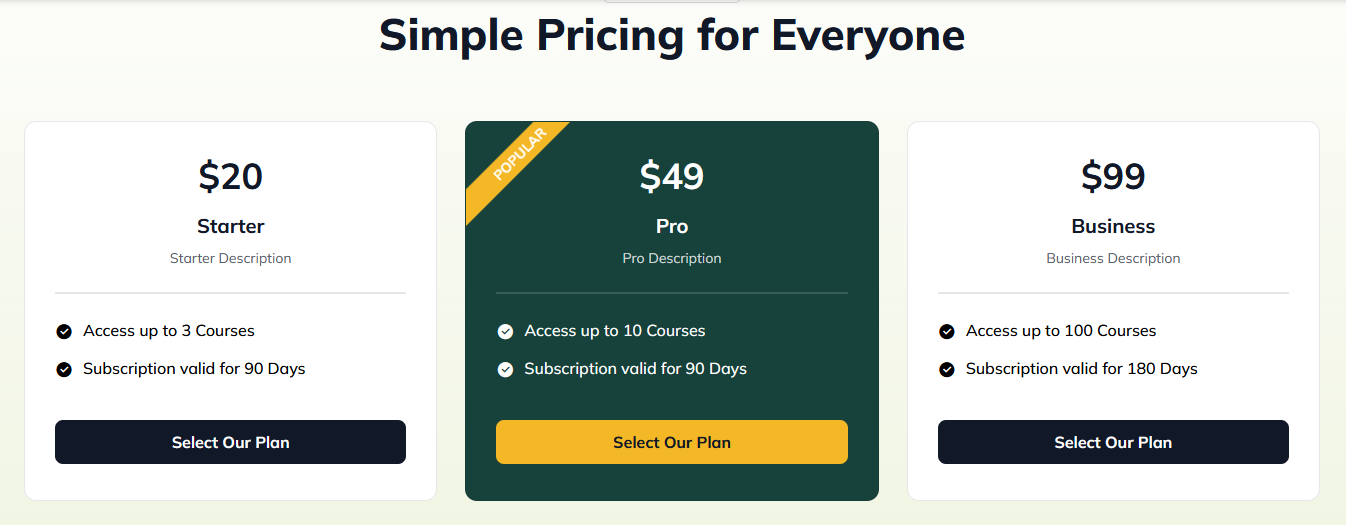Select the Starter plan button

coord(230,442)
